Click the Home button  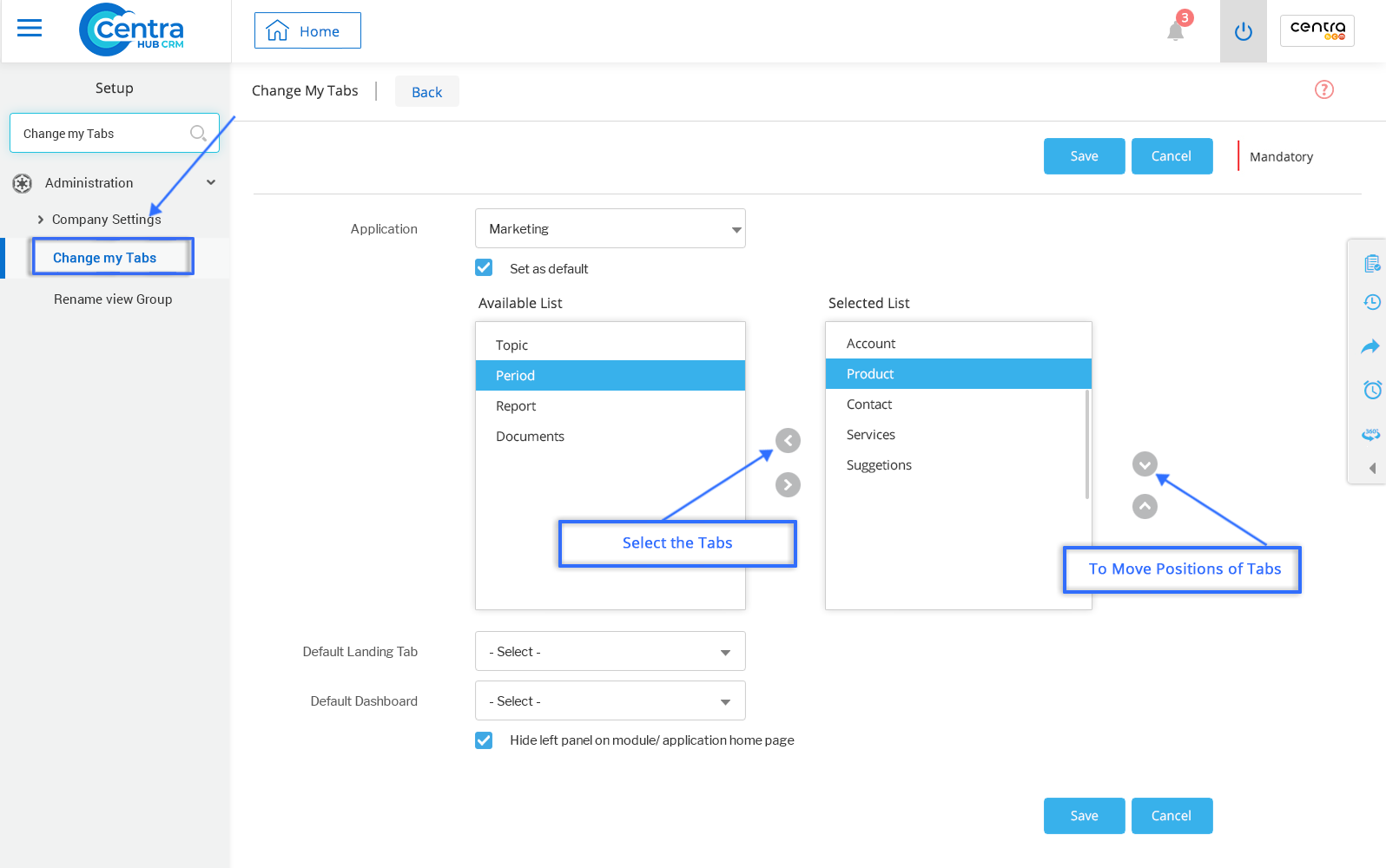pyautogui.click(x=307, y=30)
